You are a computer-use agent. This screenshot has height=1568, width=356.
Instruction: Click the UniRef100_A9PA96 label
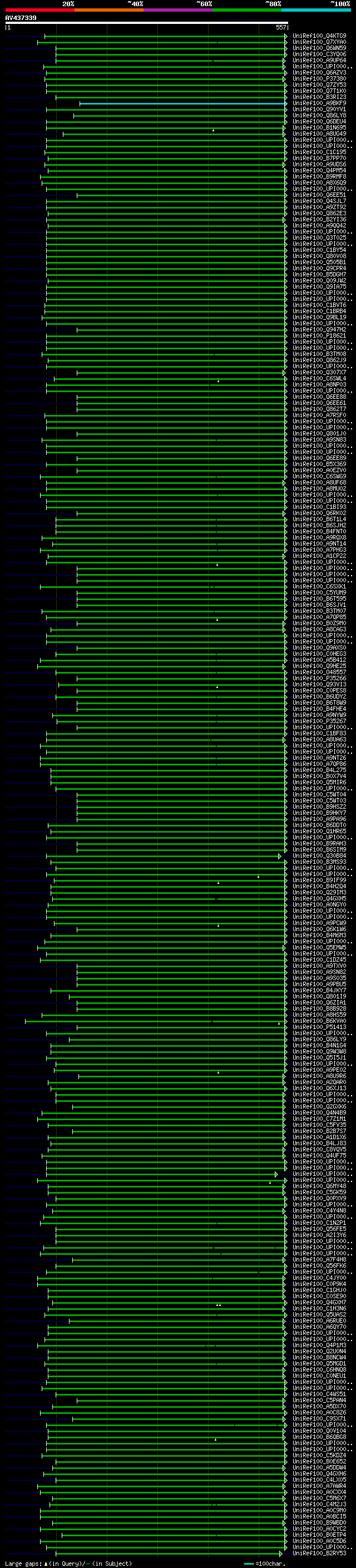319,819
